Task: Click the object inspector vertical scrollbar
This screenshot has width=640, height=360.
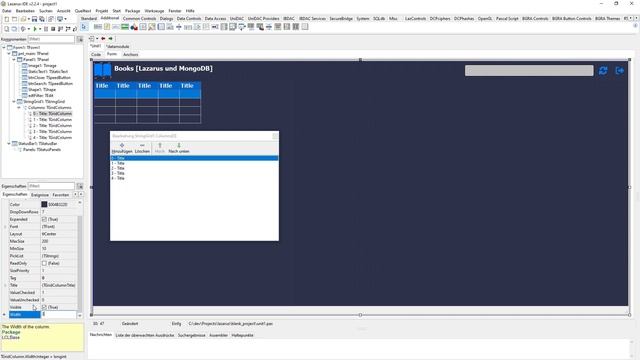Action: click(80, 259)
